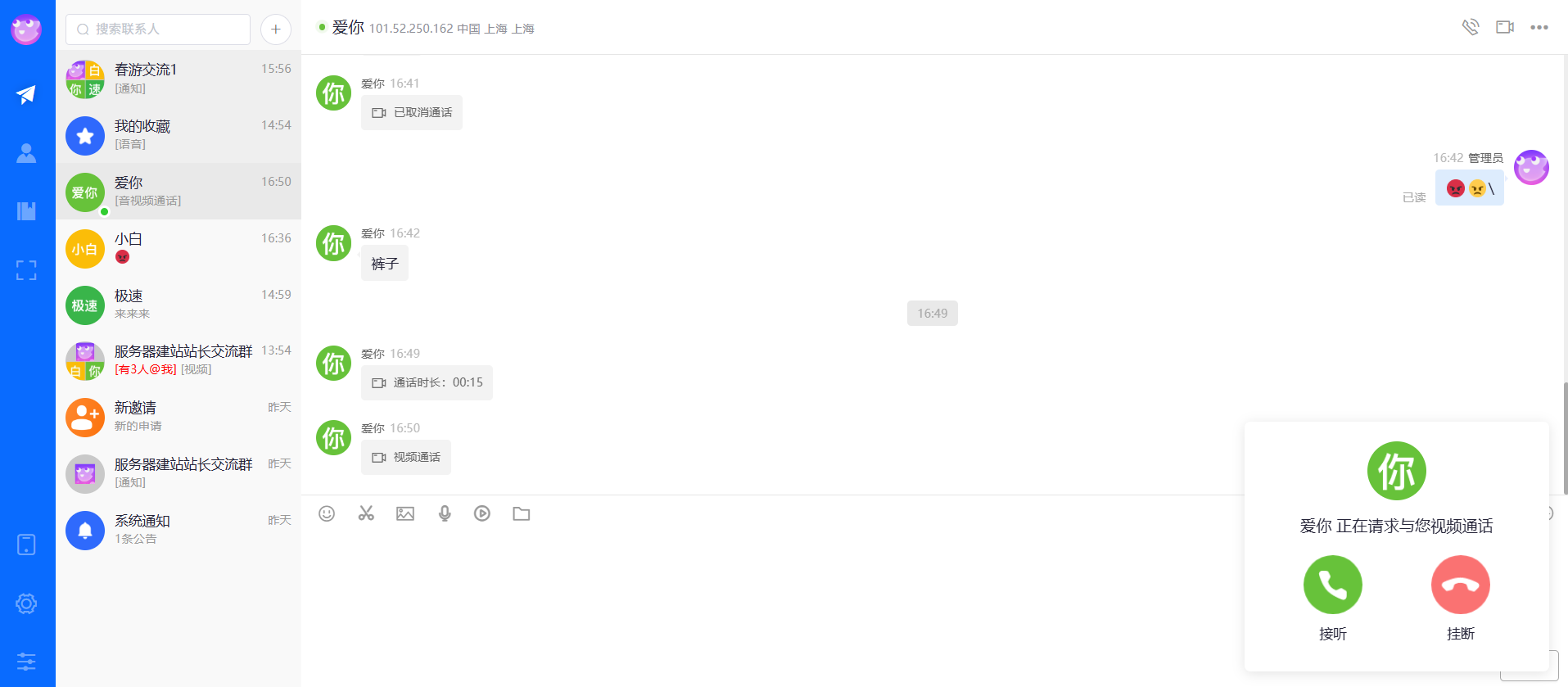This screenshot has height=687, width=1568.
Task: Hang up the incoming video call
Action: click(x=1460, y=585)
